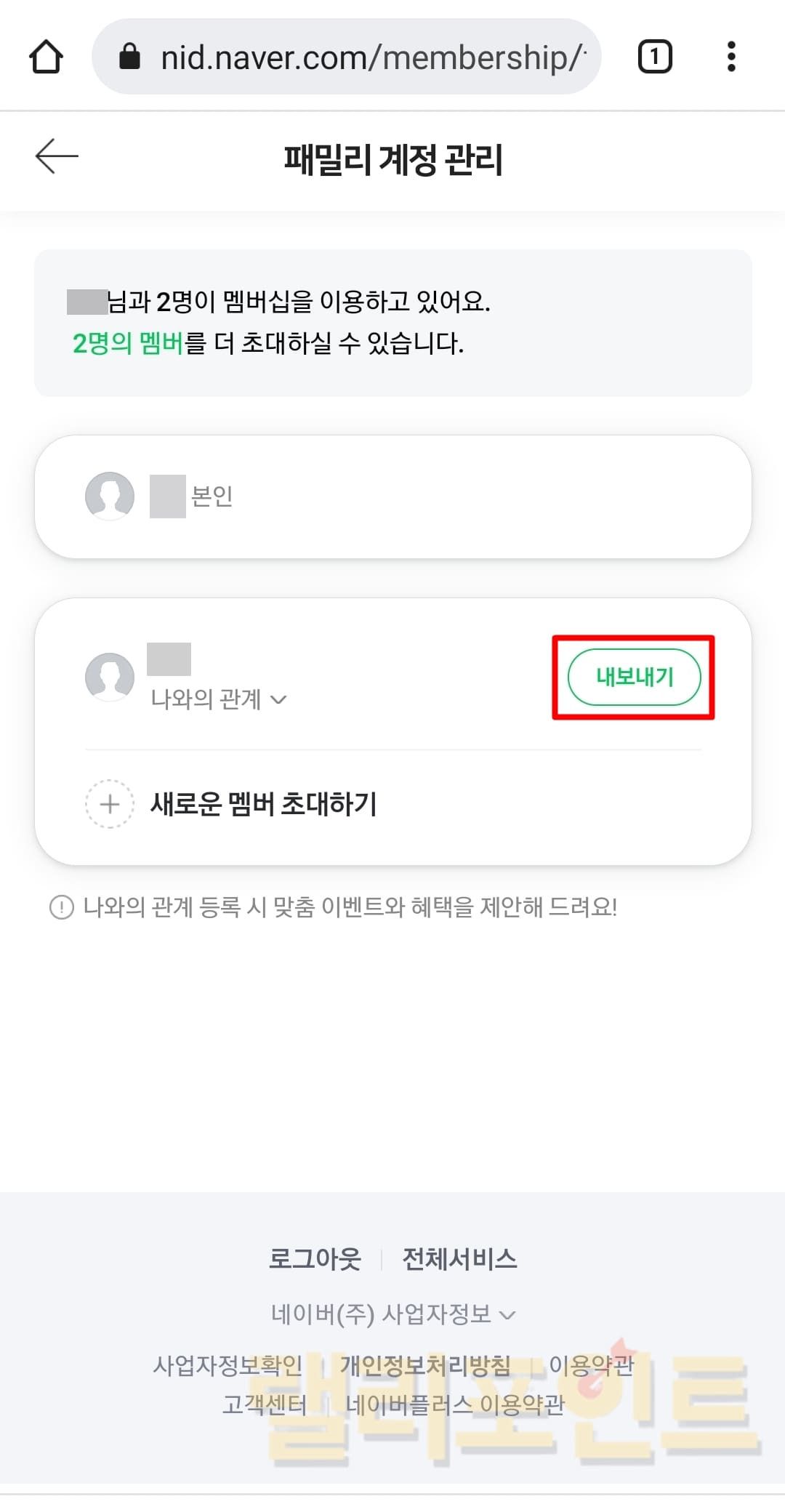This screenshot has width=785, height=1512.
Task: Tap the nid.naver.com address field
Action: (371, 57)
